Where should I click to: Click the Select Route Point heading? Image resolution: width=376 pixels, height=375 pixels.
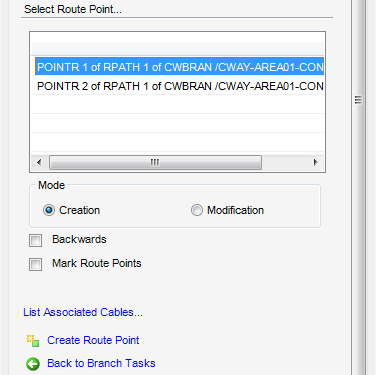(x=73, y=9)
